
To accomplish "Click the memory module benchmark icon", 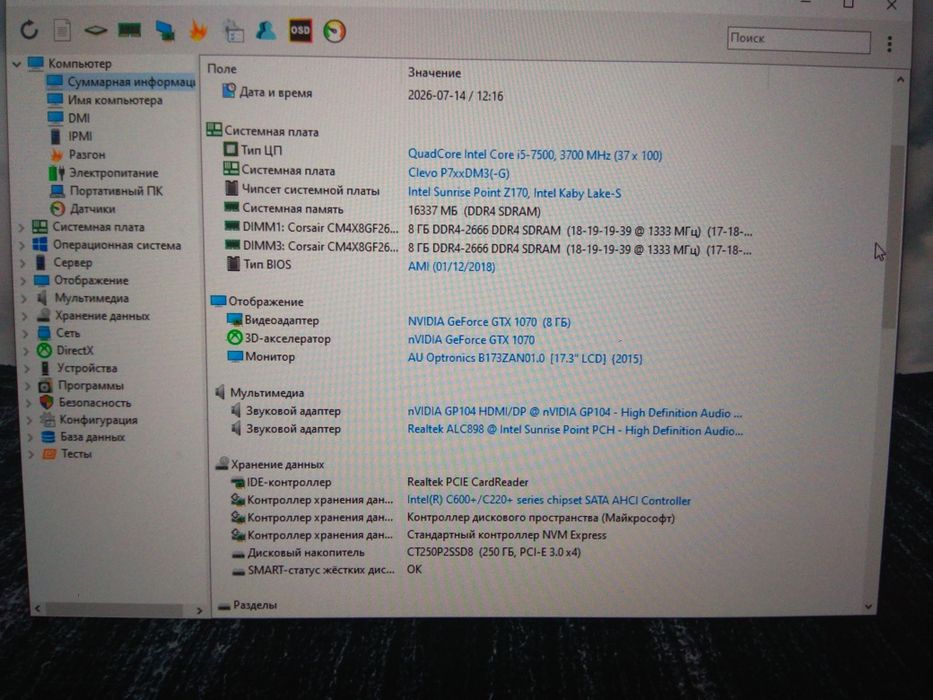I will click(129, 30).
